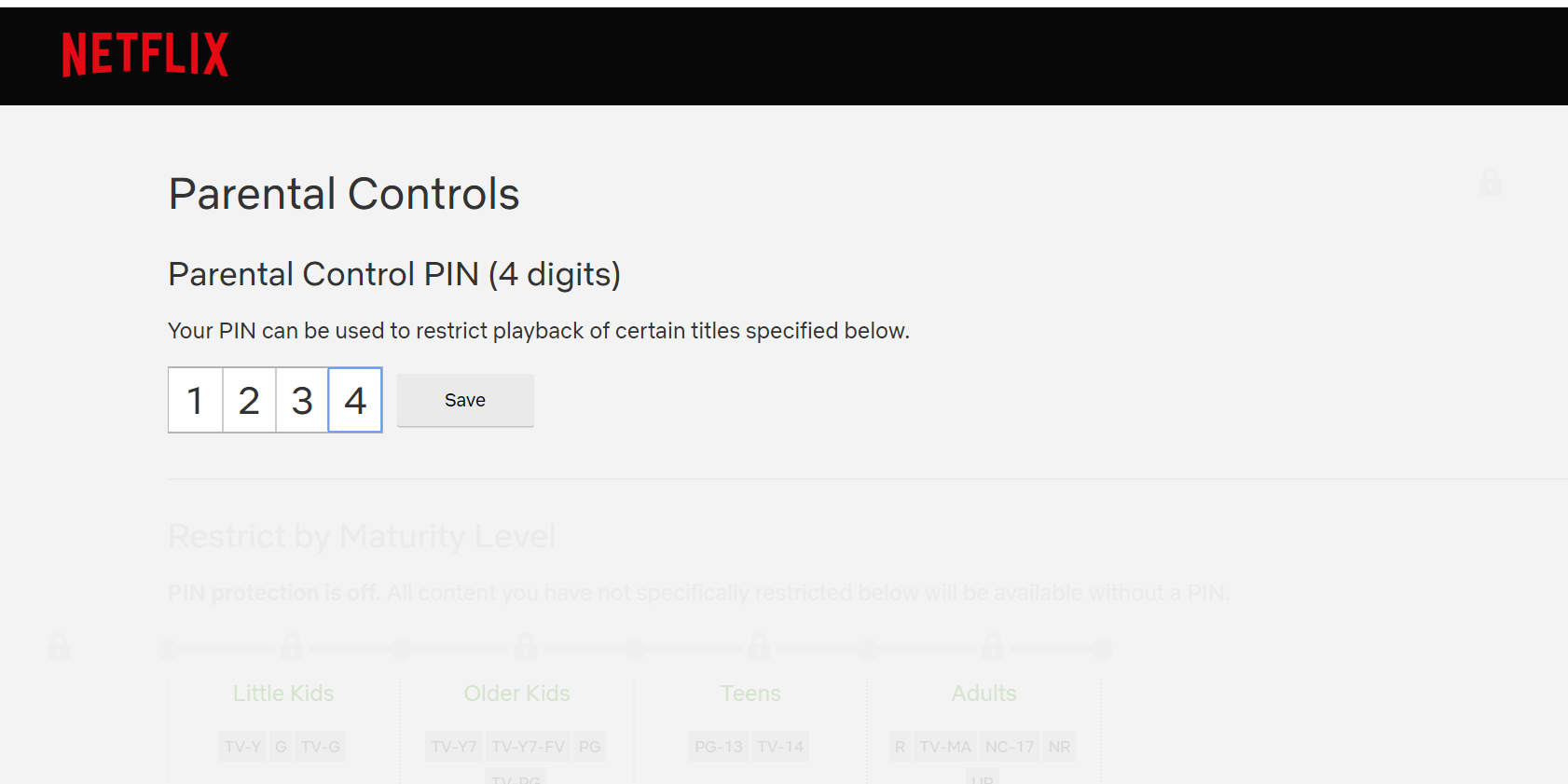Click the fourth PIN digit box
Image resolution: width=1568 pixels, height=784 pixels.
point(355,400)
